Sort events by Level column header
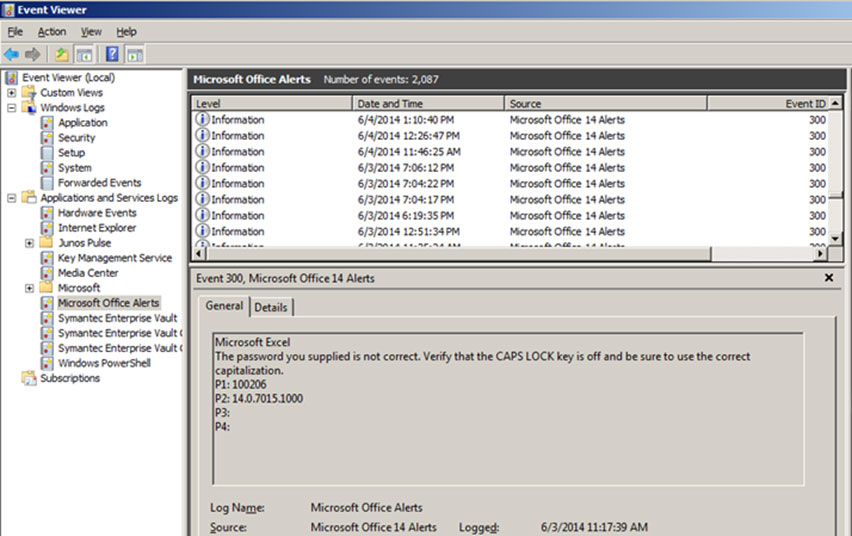Screen dimensions: 852x536 pyautogui.click(x=272, y=103)
